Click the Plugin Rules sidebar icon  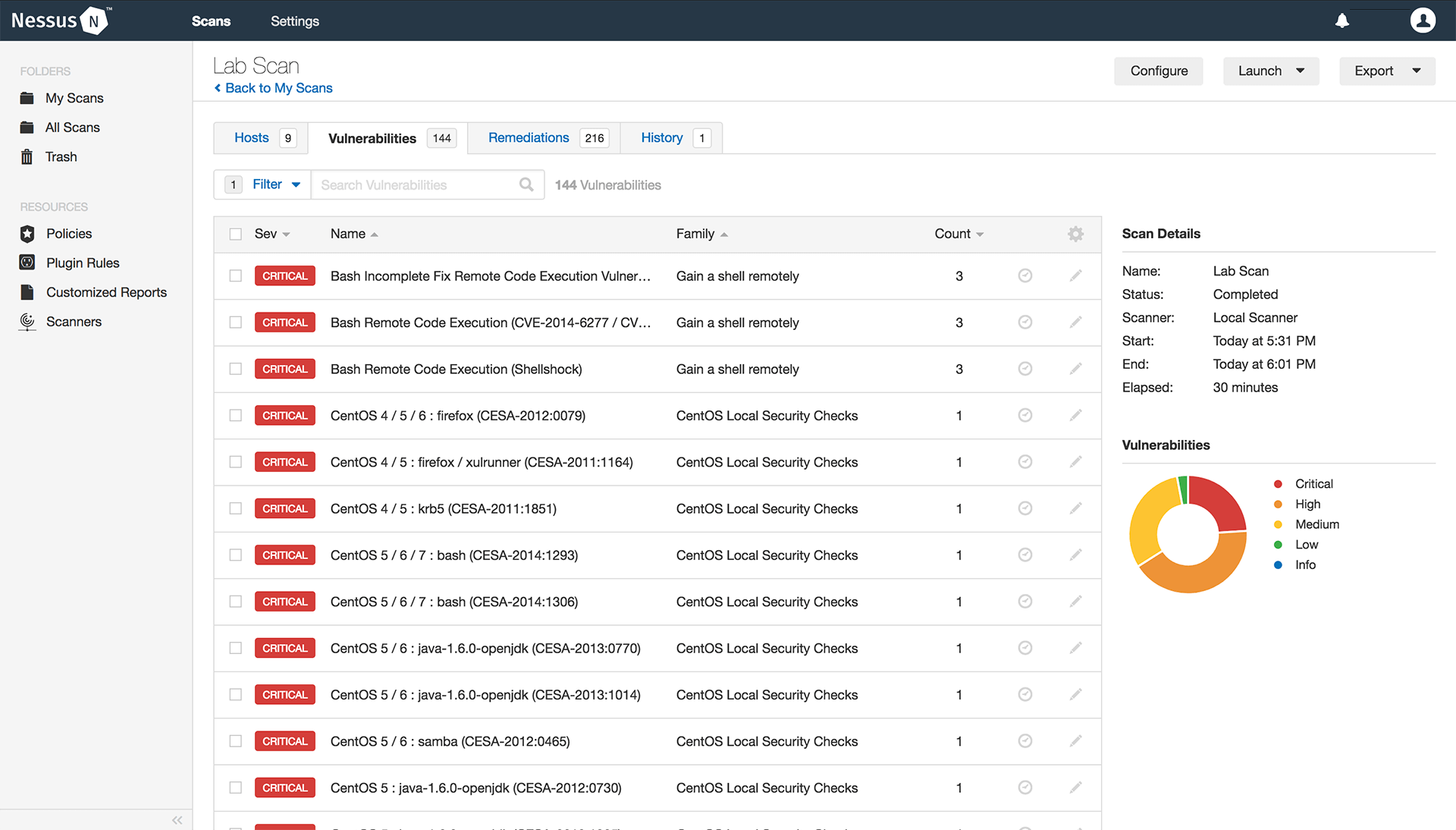click(29, 262)
